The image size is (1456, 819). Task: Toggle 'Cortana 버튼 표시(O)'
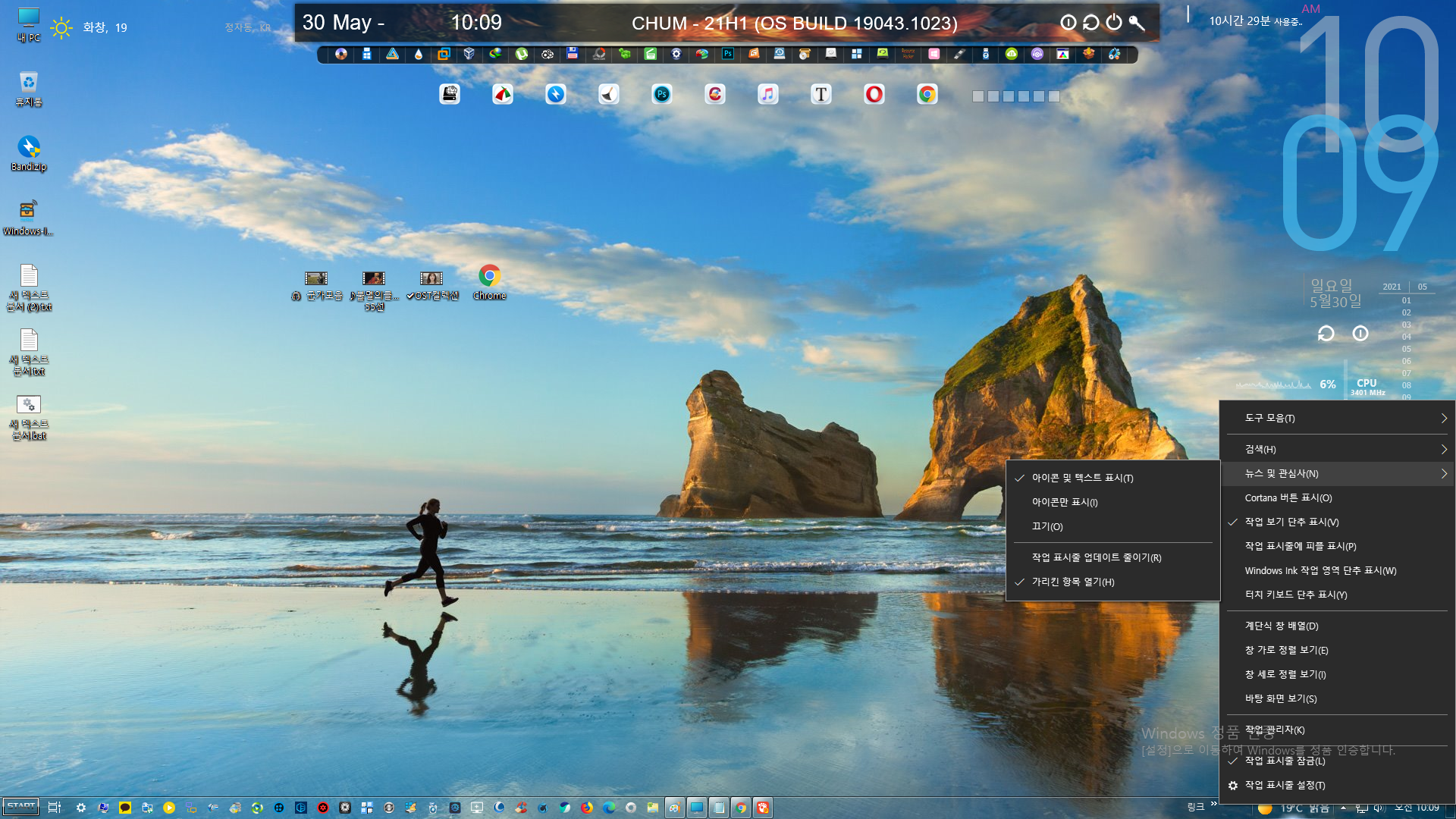(1337, 497)
